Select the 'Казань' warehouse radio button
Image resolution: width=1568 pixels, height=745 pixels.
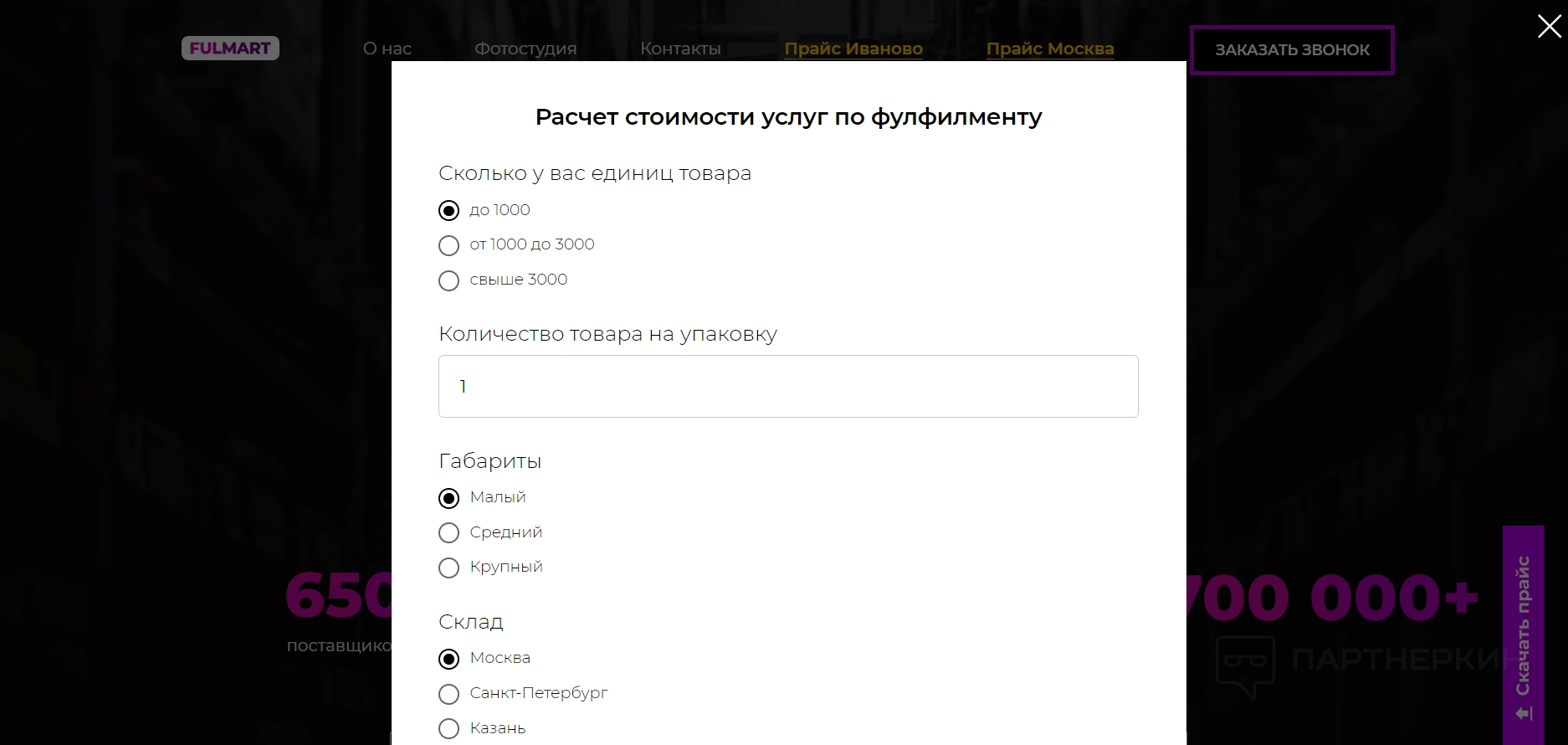pos(449,729)
